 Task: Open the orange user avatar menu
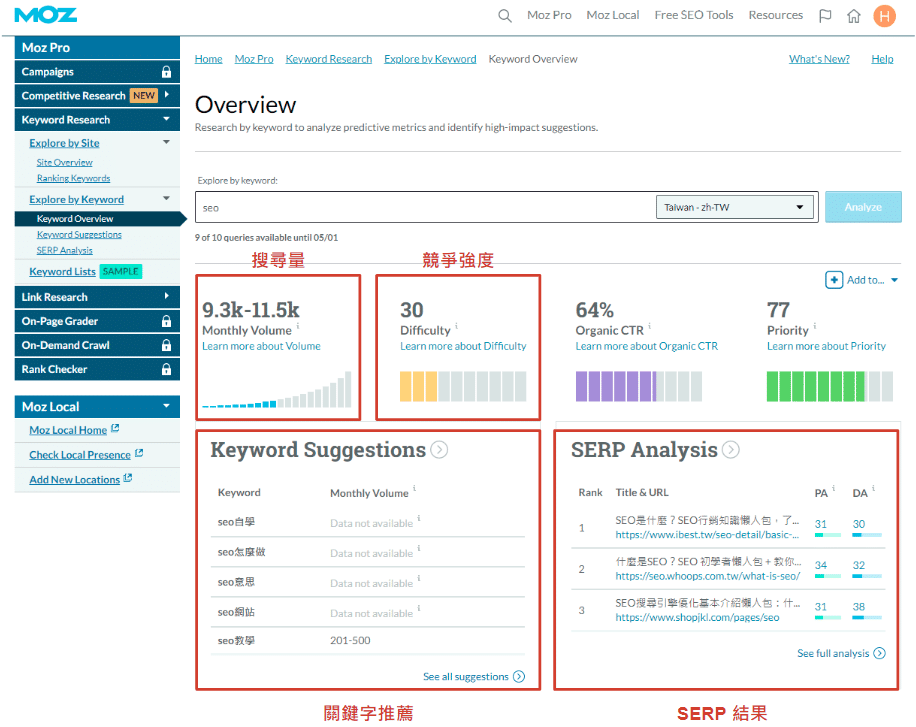click(x=884, y=16)
